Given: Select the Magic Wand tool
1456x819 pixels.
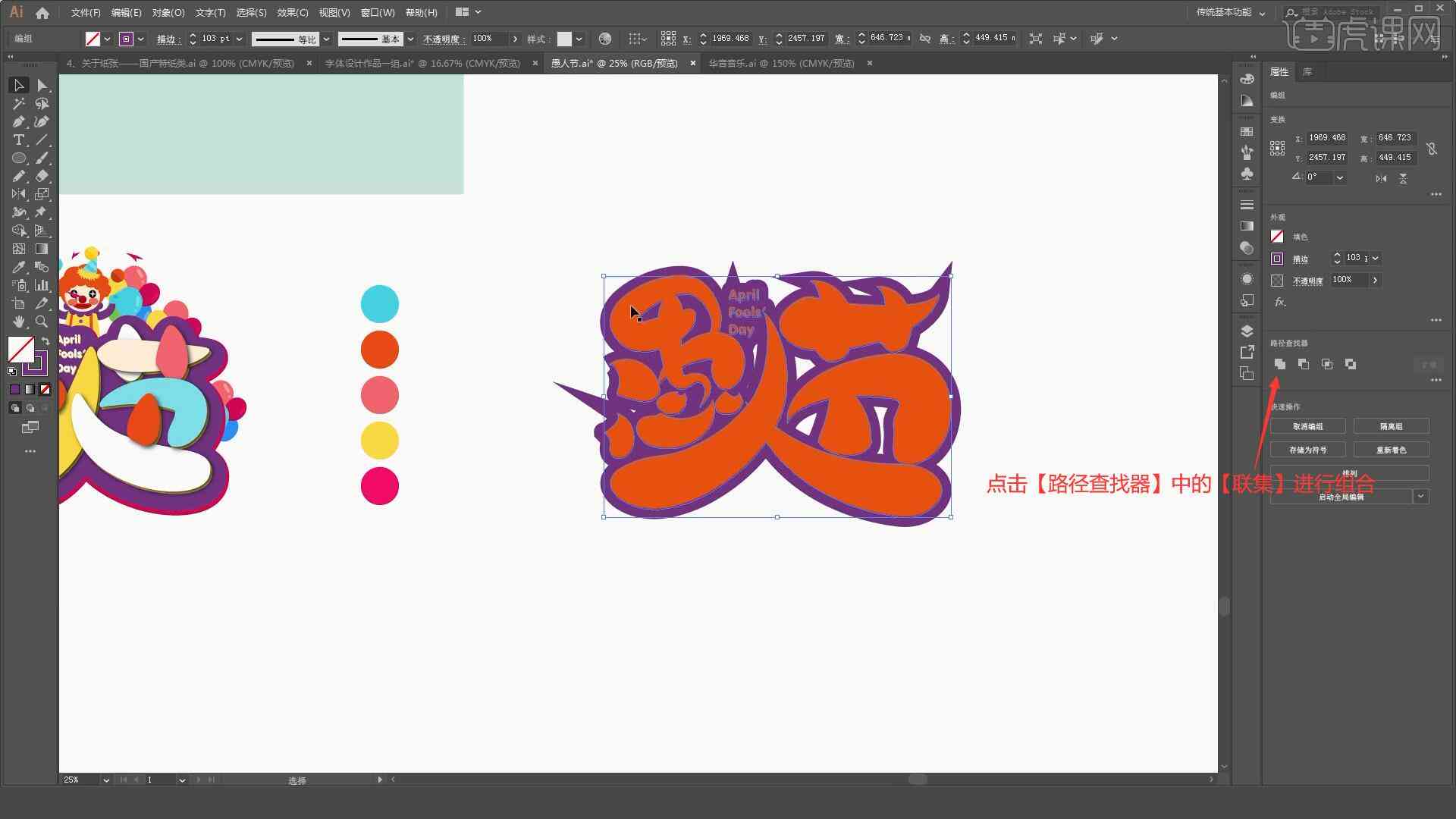Looking at the screenshot, I should pos(19,104).
